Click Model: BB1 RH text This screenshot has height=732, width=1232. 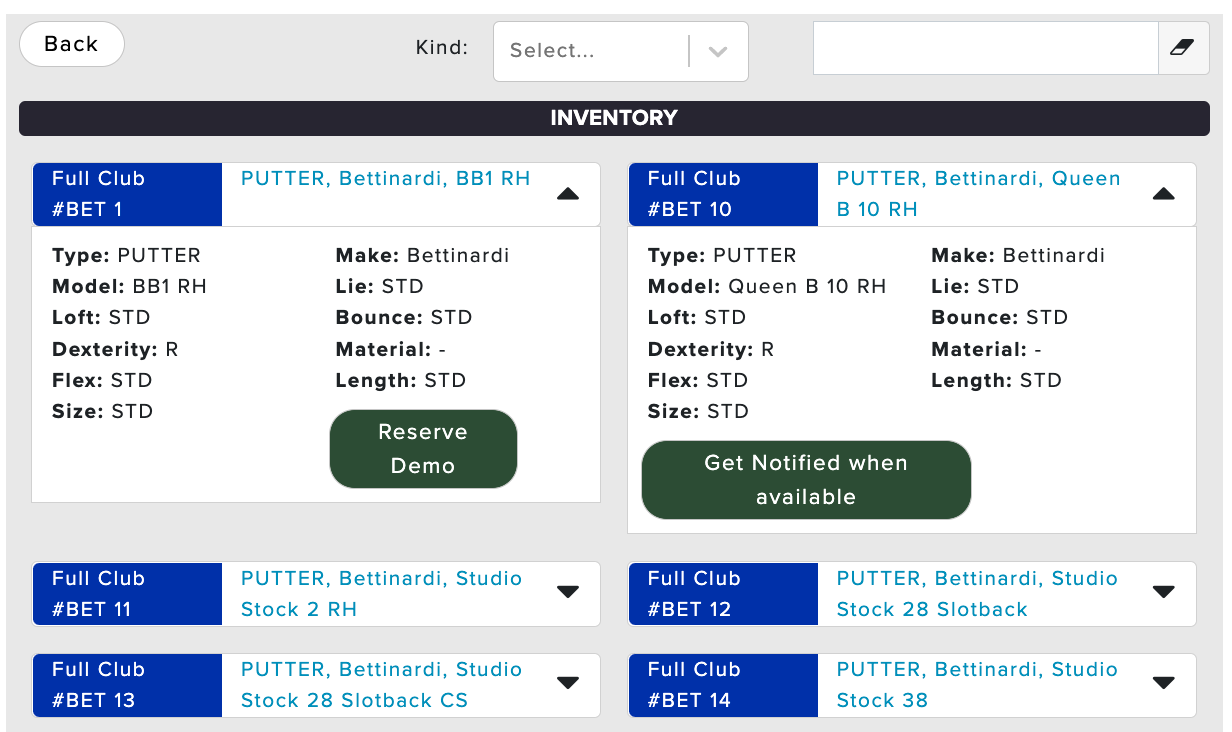coord(129,286)
